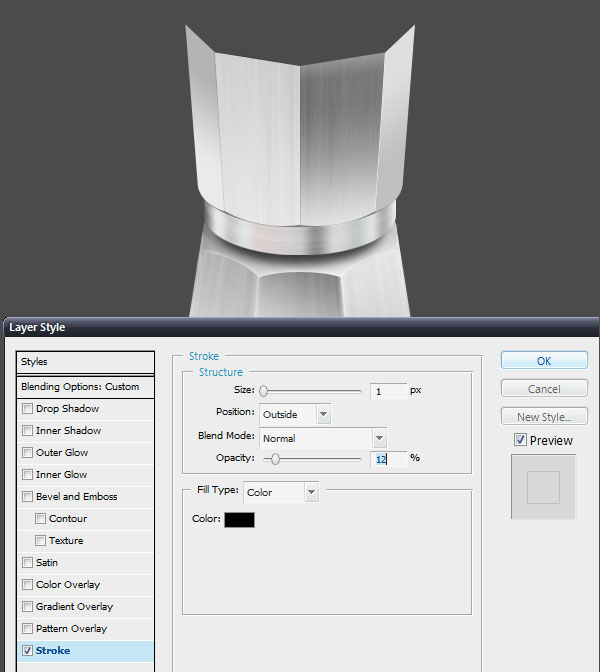
Task: Select the Texture style label
Action: 66,540
